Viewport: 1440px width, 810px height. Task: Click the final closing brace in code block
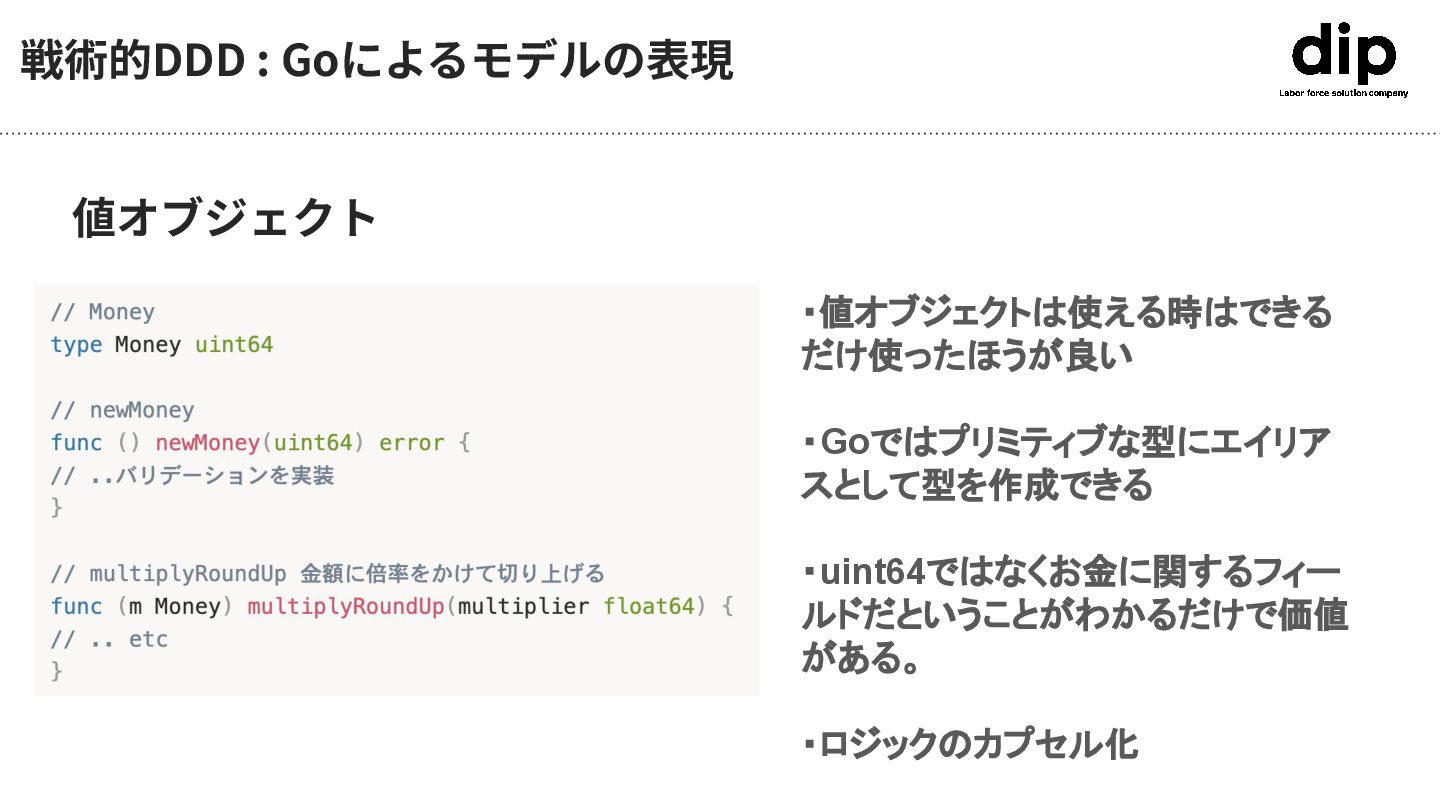tap(57, 671)
